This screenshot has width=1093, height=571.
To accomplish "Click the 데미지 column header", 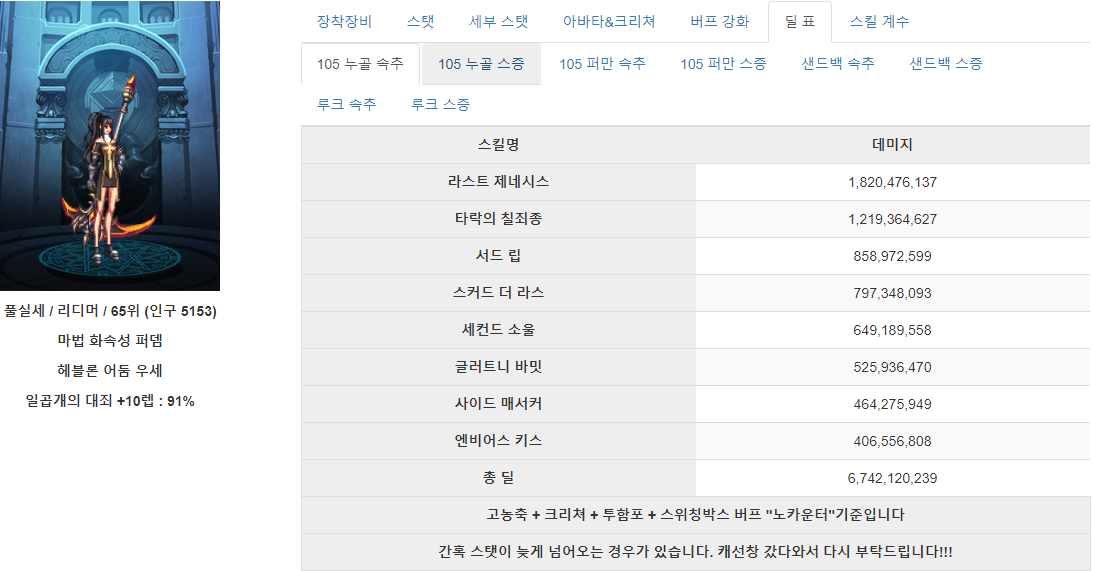I will [x=892, y=145].
